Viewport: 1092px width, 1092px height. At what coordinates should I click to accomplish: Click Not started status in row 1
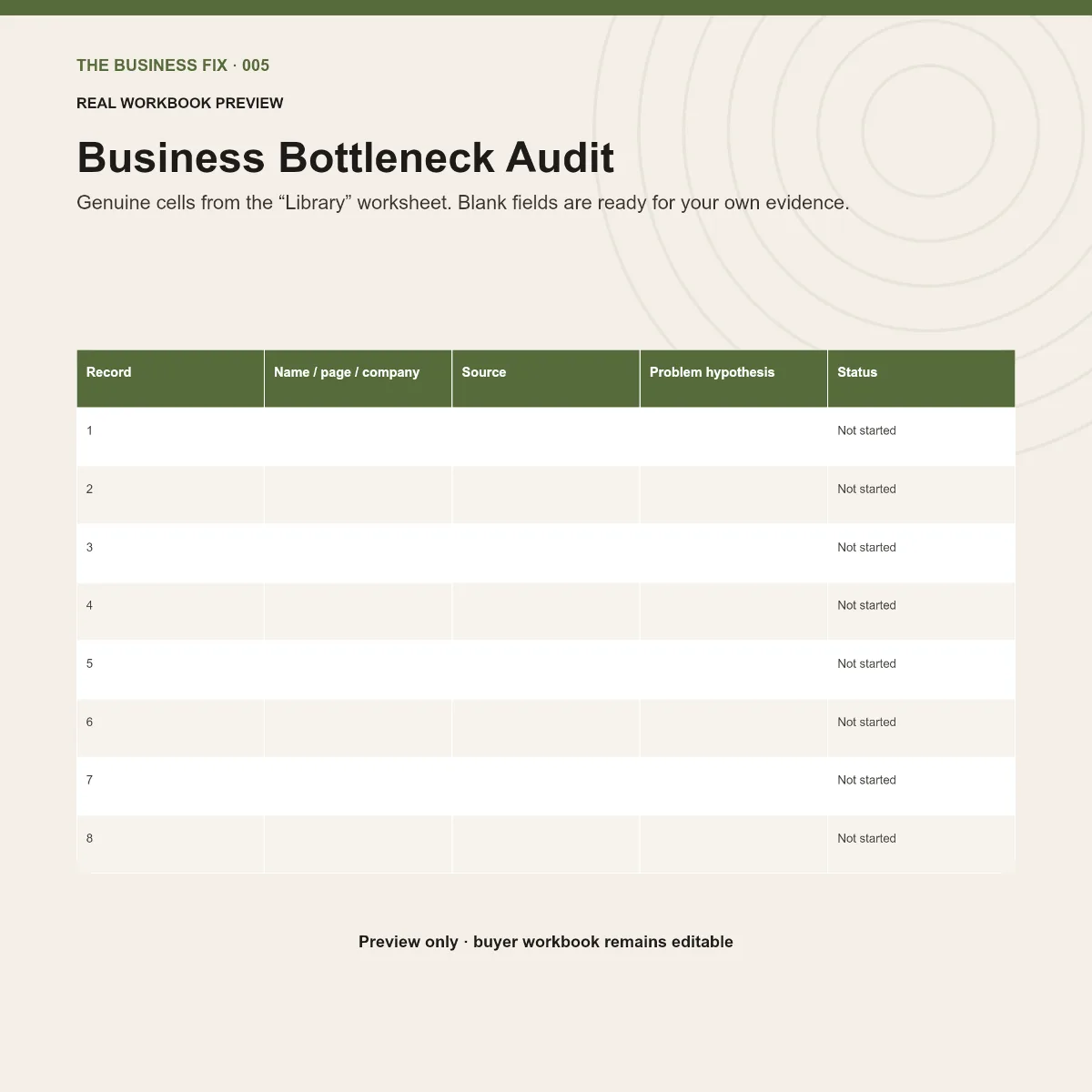(x=866, y=430)
